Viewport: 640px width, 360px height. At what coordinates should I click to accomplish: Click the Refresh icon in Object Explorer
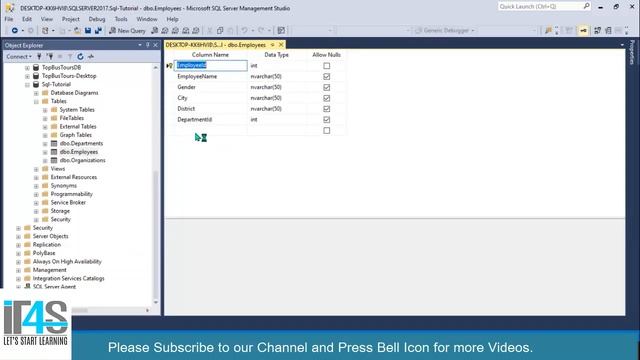[80, 57]
